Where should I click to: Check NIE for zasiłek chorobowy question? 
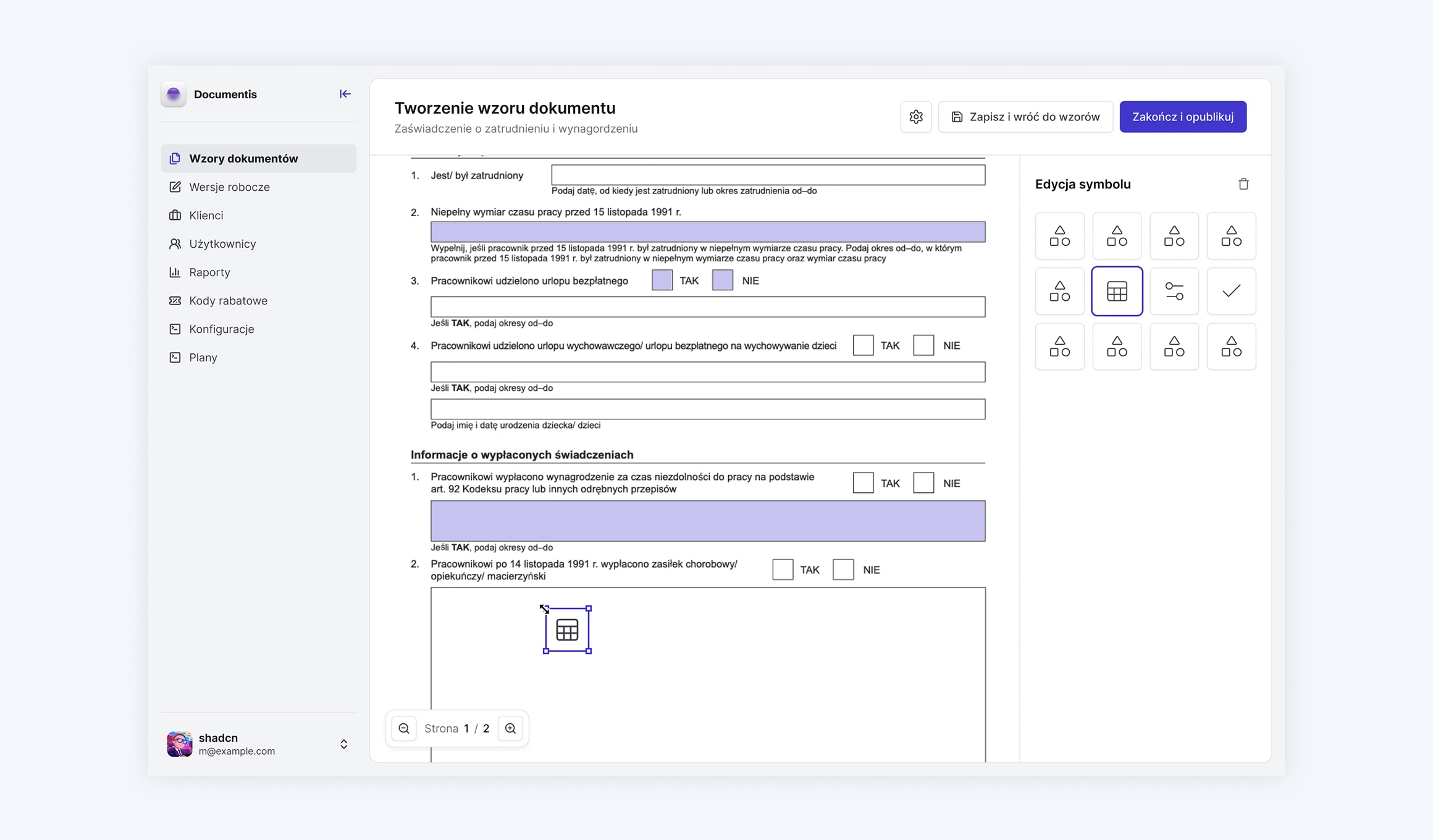point(843,569)
